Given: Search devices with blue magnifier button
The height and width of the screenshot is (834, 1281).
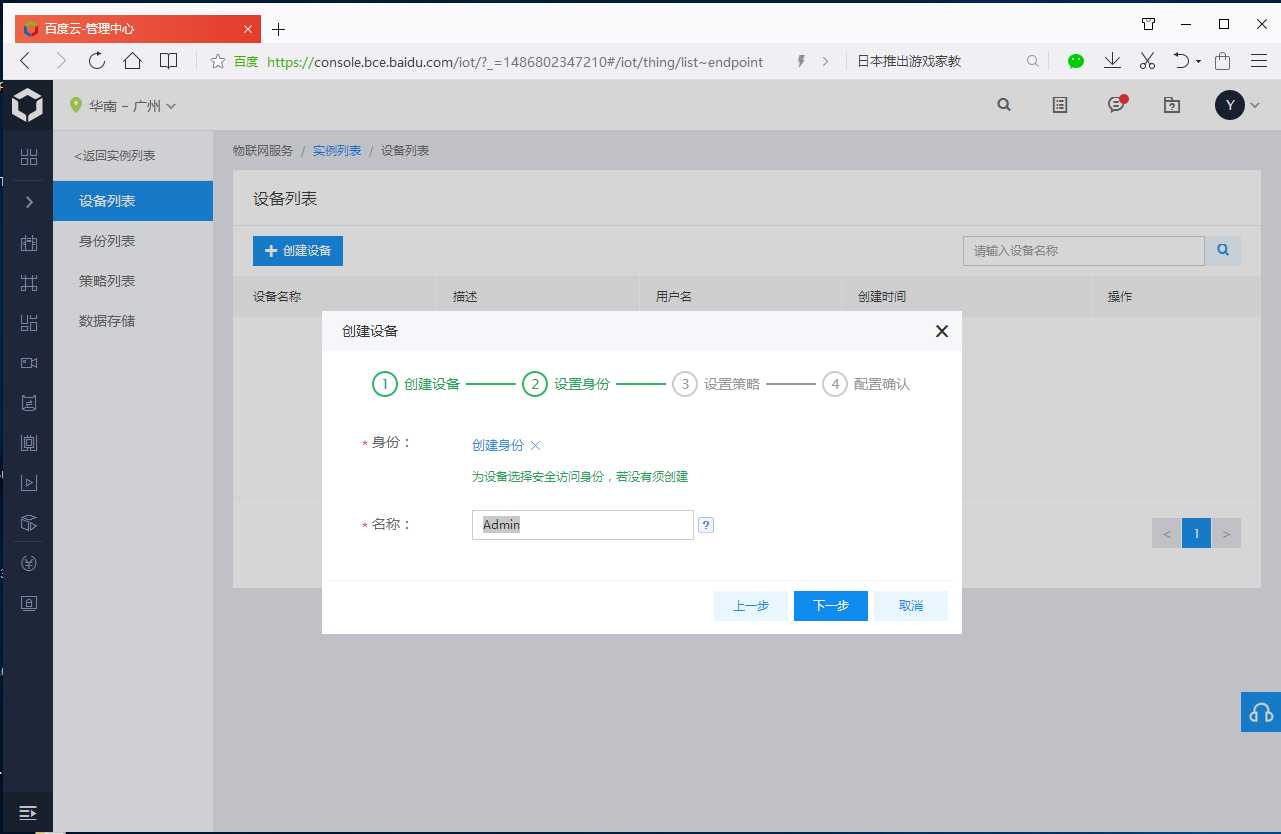Looking at the screenshot, I should pos(1223,250).
